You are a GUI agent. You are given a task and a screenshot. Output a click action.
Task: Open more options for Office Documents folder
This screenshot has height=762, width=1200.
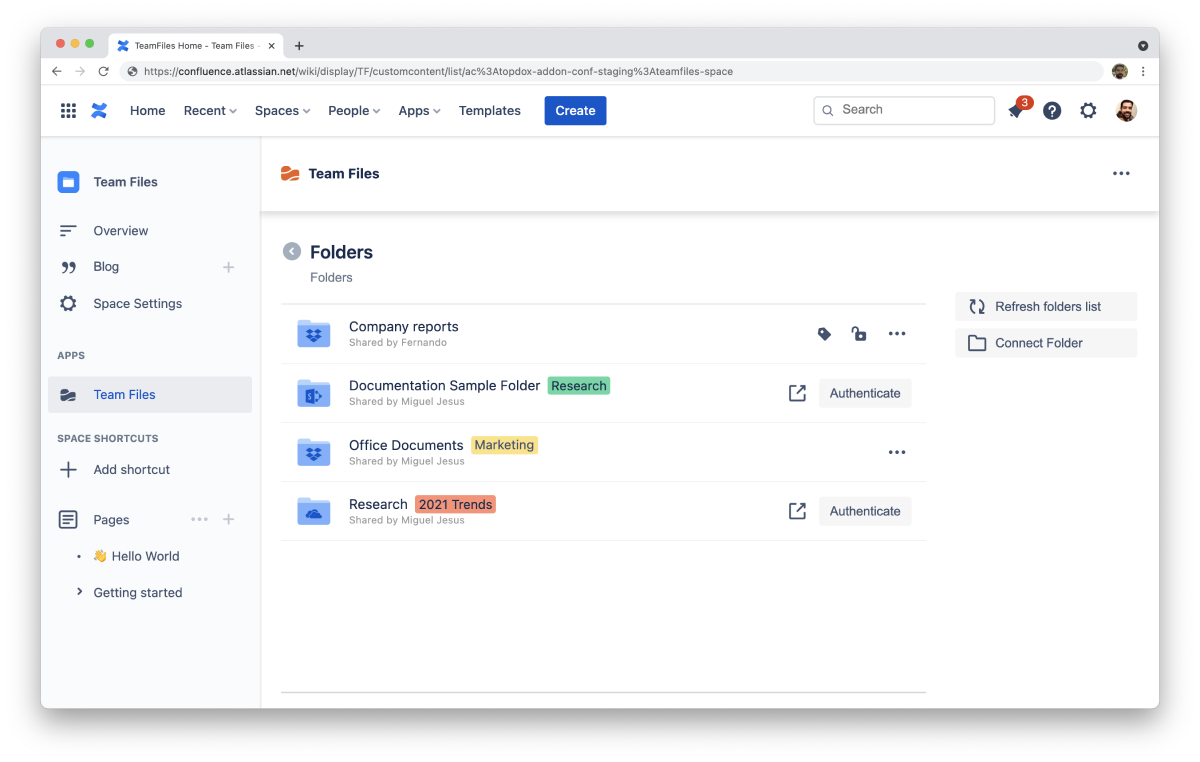pos(897,452)
